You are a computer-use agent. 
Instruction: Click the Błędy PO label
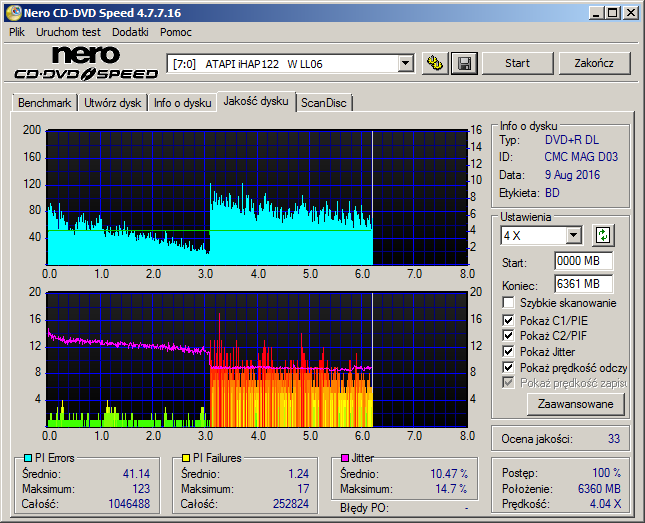click(364, 508)
